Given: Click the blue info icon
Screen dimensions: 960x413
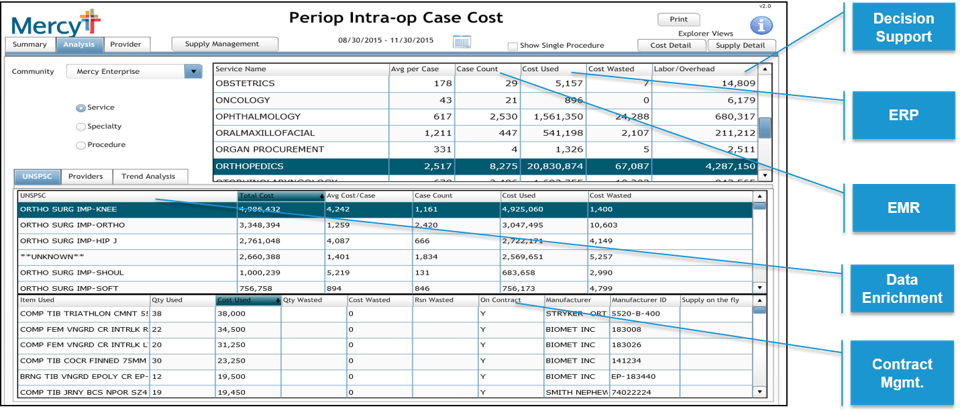Looking at the screenshot, I should [x=763, y=25].
